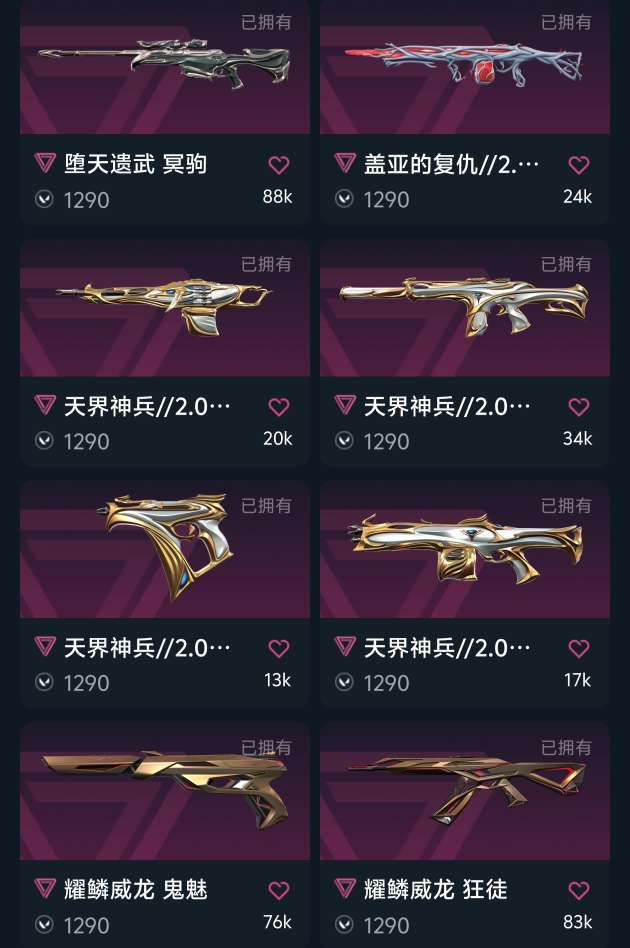Like the skin showing 34k likes
The image size is (630, 948).
579,407
